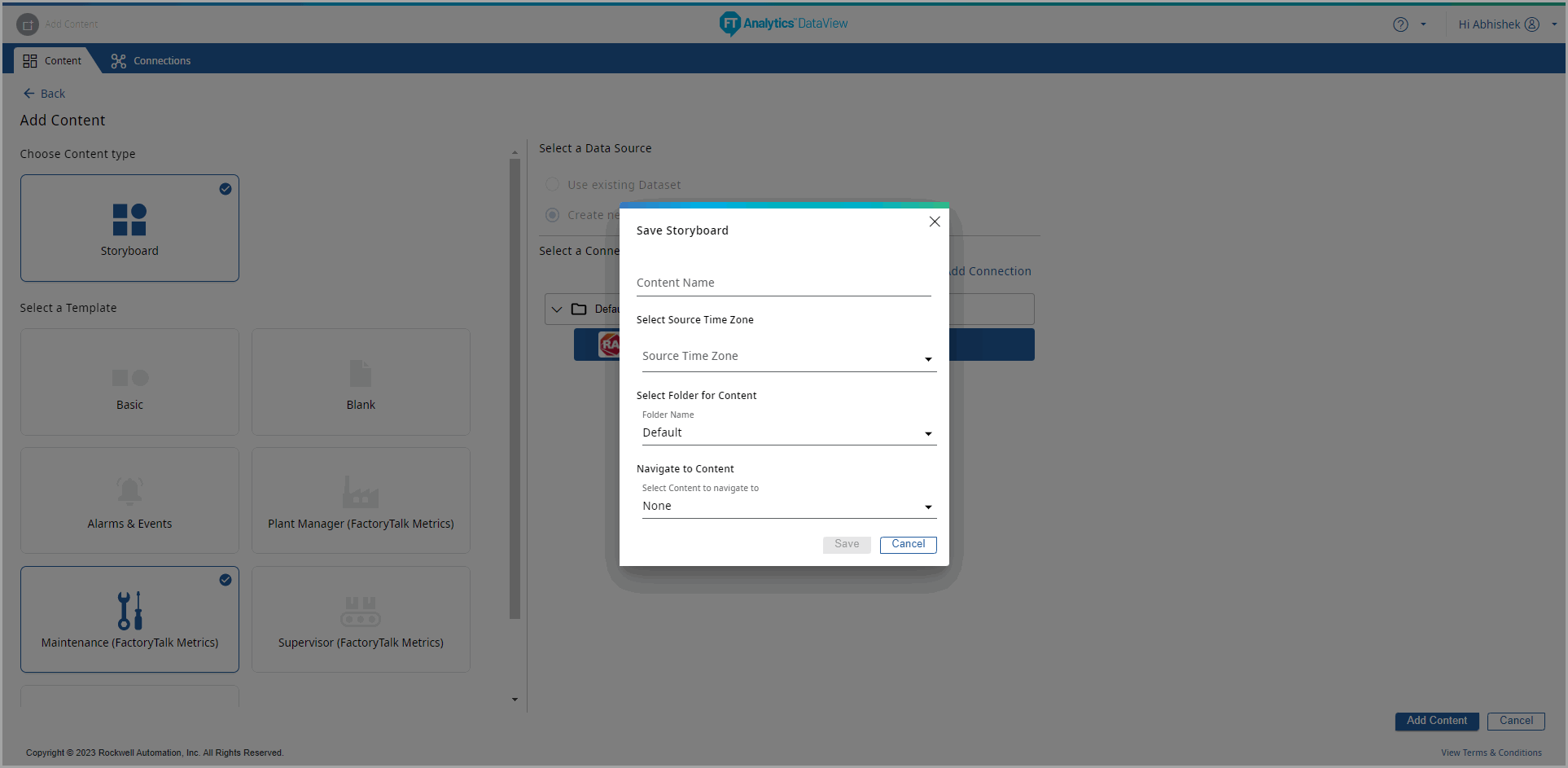Close the Save Storyboard dialog with X
The height and width of the screenshot is (768, 1568).
coord(935,222)
